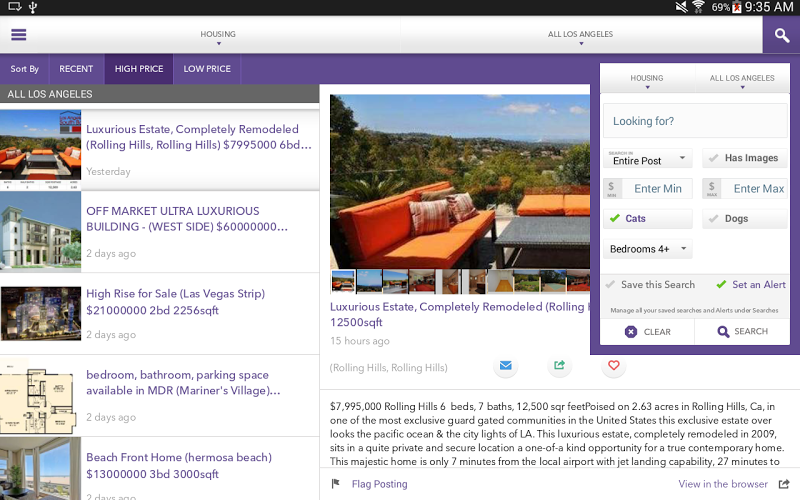The height and width of the screenshot is (500, 800).
Task: Click the High Rise night skyline thumbnail
Action: [x=40, y=313]
